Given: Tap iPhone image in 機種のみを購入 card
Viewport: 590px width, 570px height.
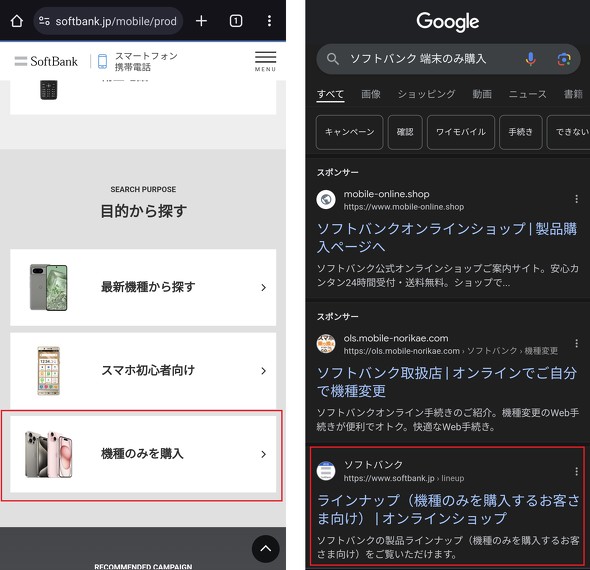Looking at the screenshot, I should point(49,454).
